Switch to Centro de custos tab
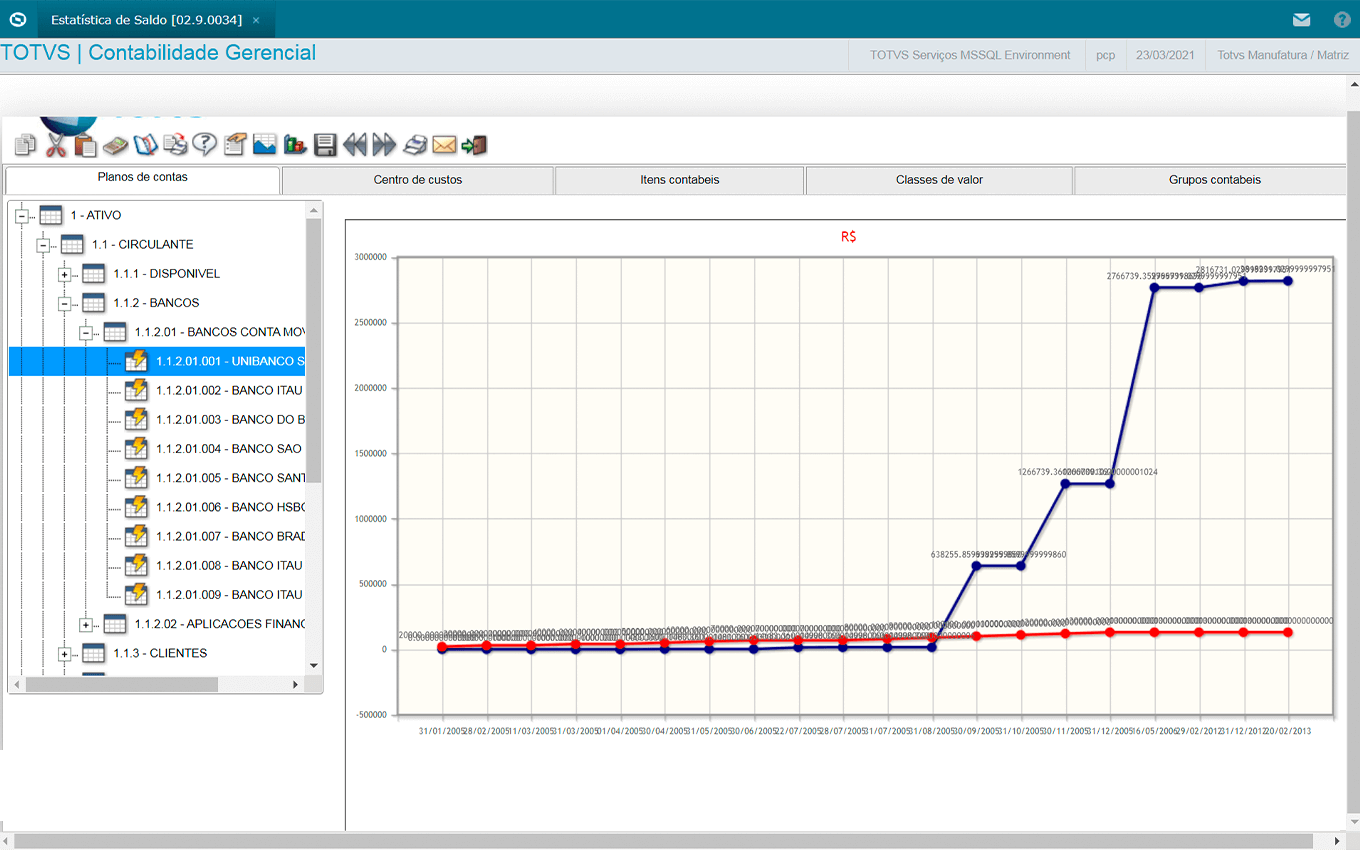 pos(417,180)
